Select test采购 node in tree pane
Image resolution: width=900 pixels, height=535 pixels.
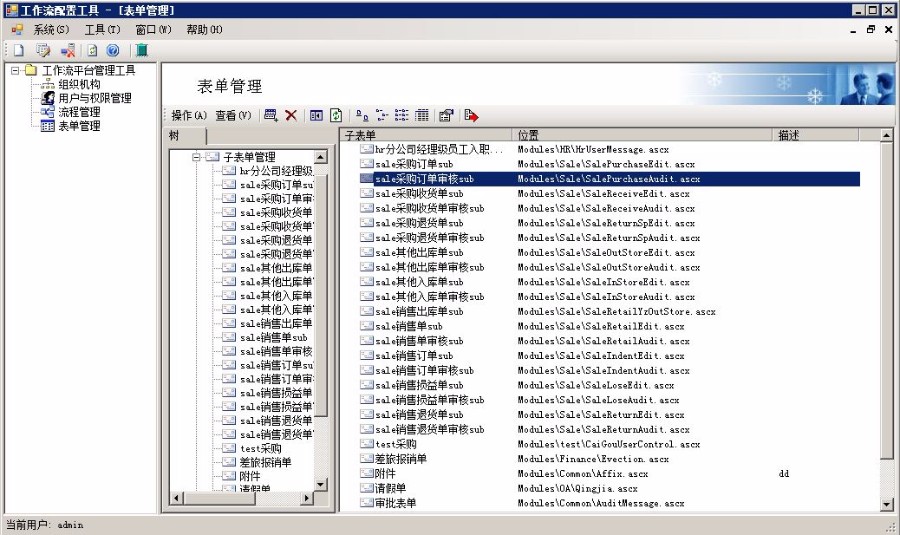(x=260, y=448)
